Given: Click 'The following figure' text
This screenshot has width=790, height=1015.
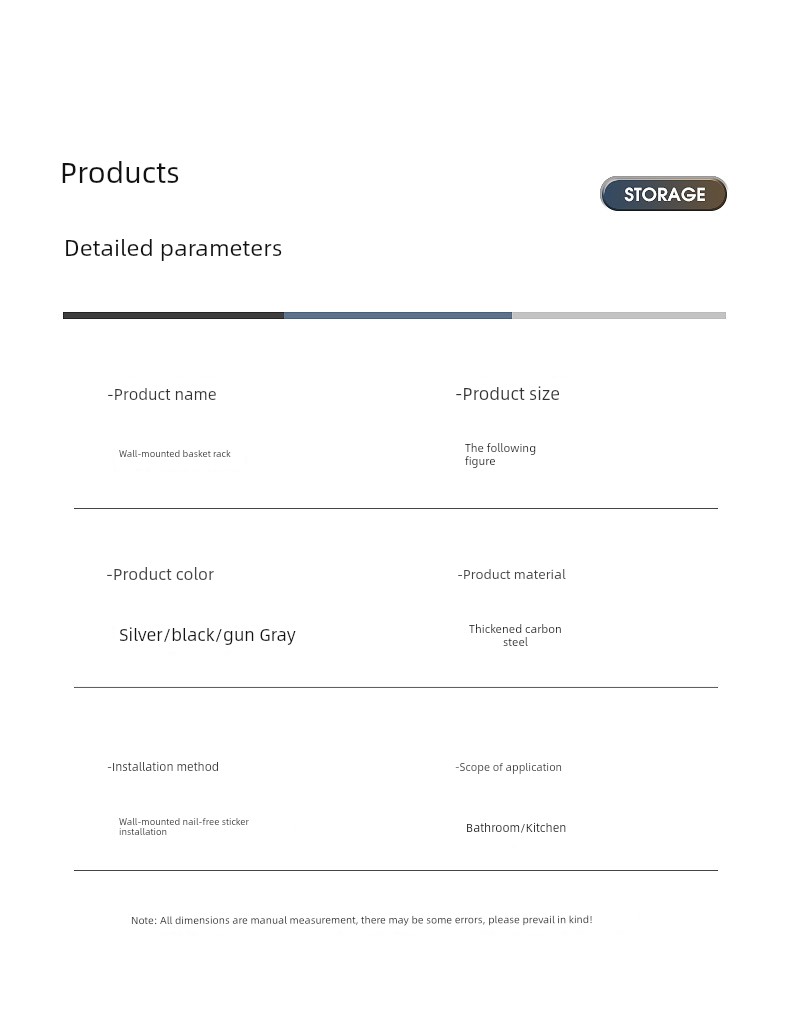Looking at the screenshot, I should click(x=500, y=454).
